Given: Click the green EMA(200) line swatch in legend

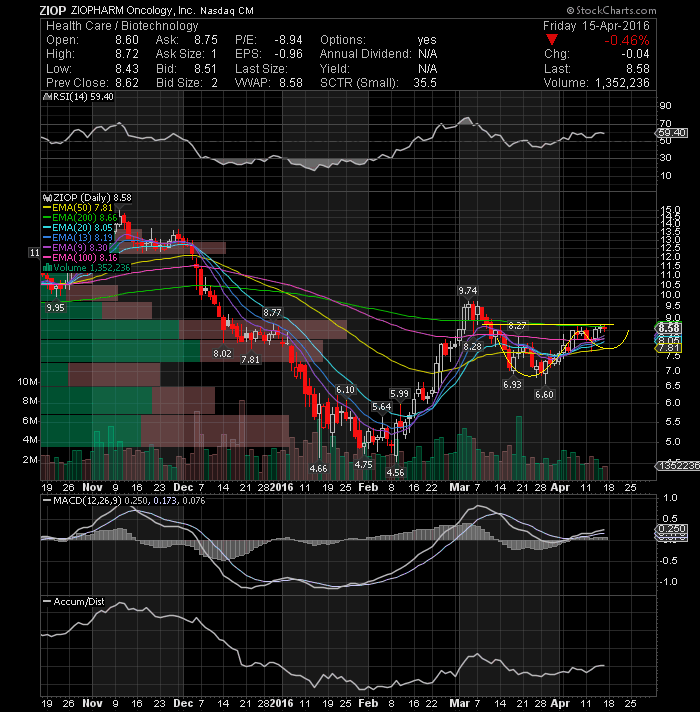Looking at the screenshot, I should (x=47, y=218).
